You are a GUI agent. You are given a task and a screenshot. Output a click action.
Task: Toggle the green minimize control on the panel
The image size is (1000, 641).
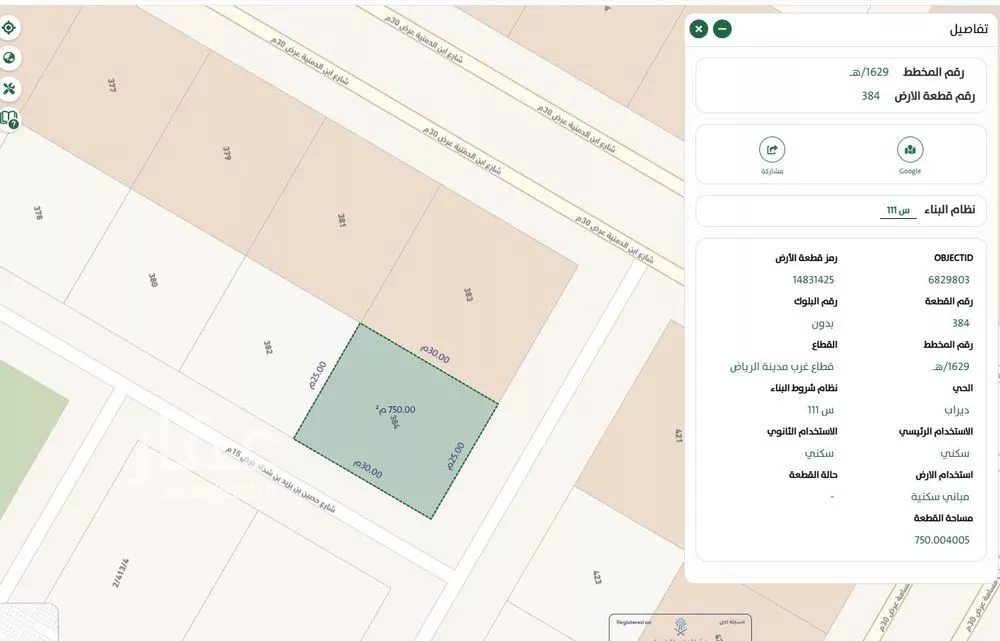point(722,28)
